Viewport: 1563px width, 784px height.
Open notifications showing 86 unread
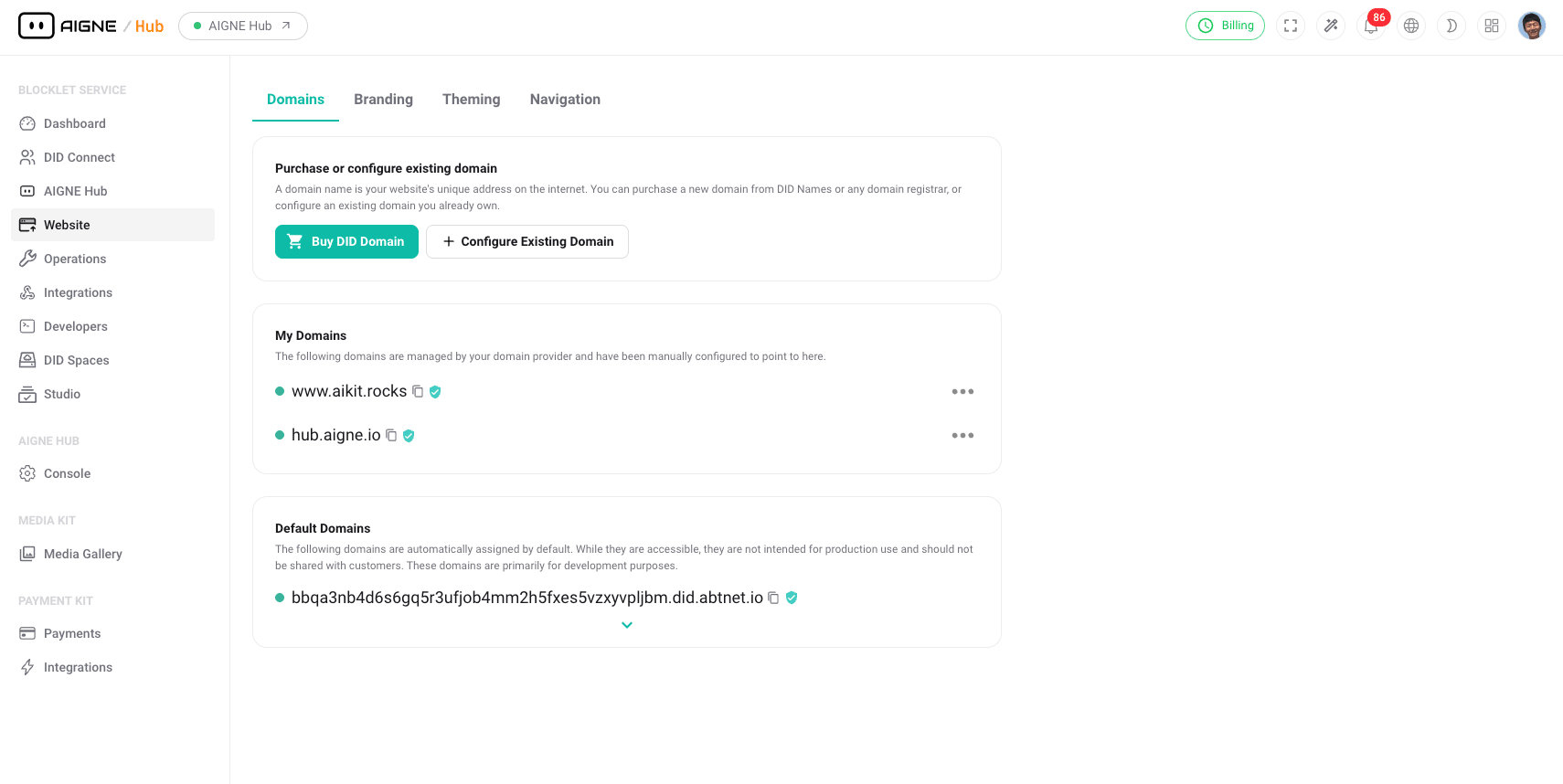coord(1371,26)
